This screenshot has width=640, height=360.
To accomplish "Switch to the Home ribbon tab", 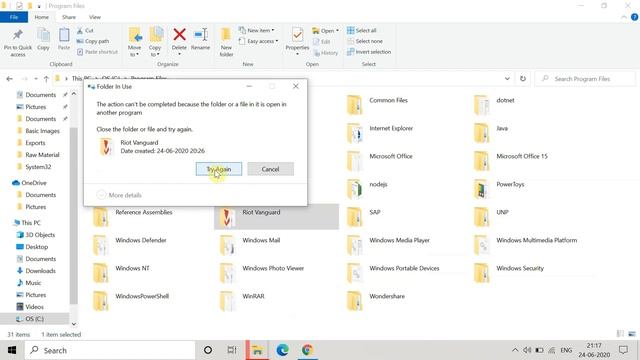I will (x=41, y=17).
